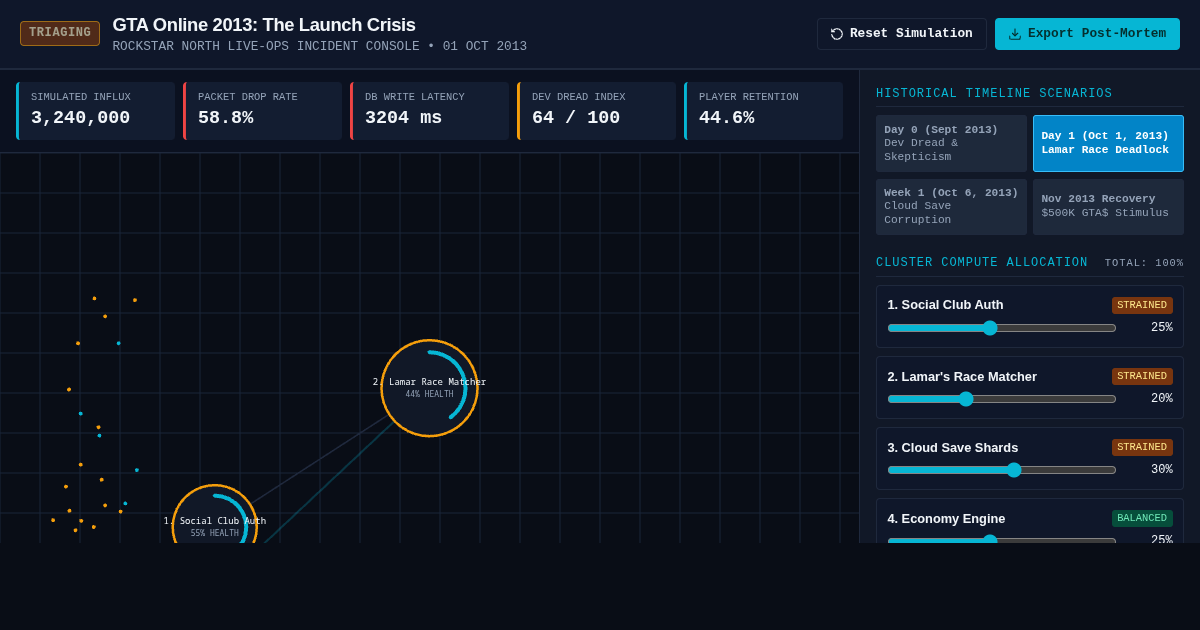
Task: Select Day 1 Lamar Race Deadlock scenario
Action: pos(1108,143)
